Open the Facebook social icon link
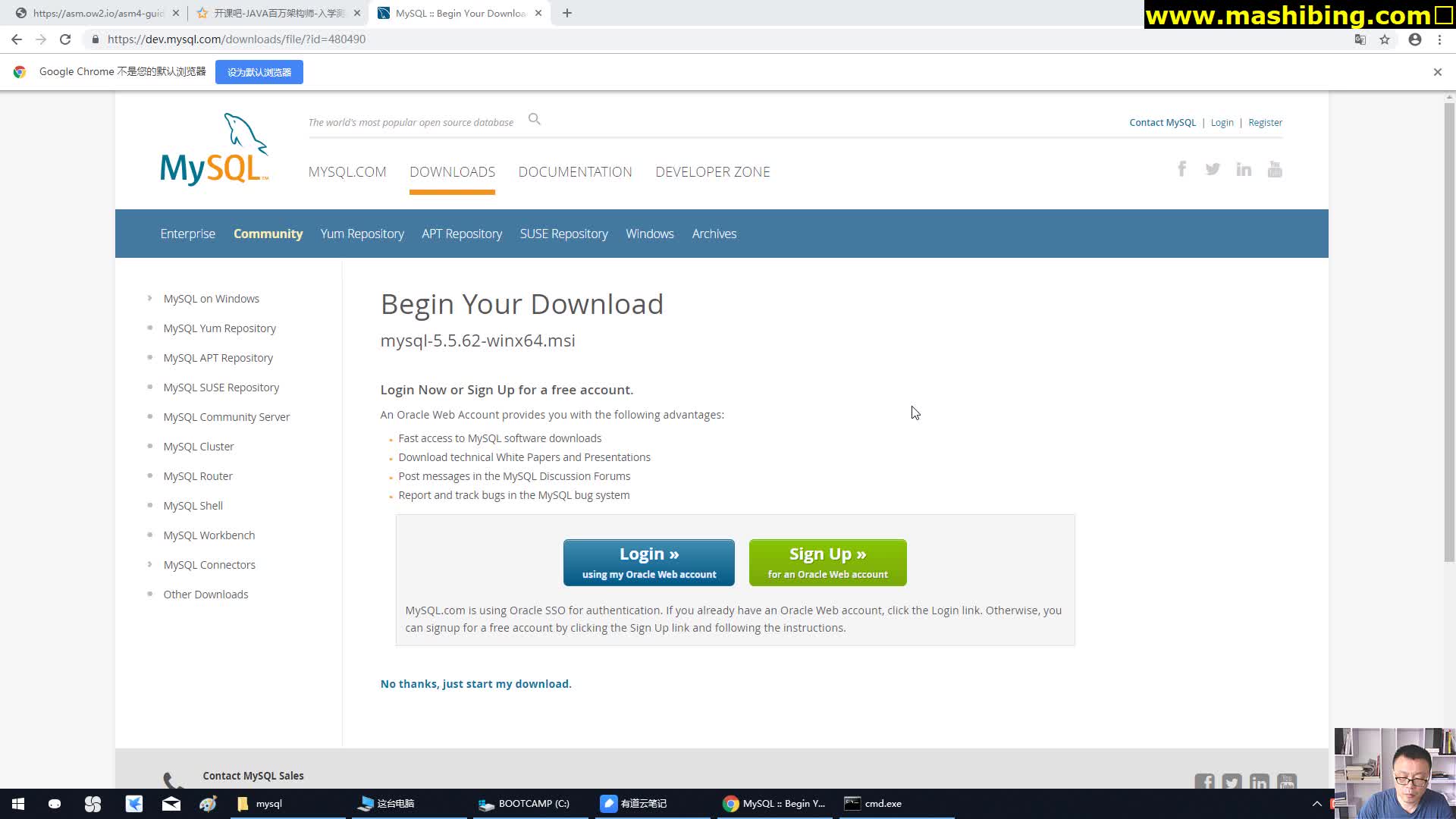 coord(1182,168)
